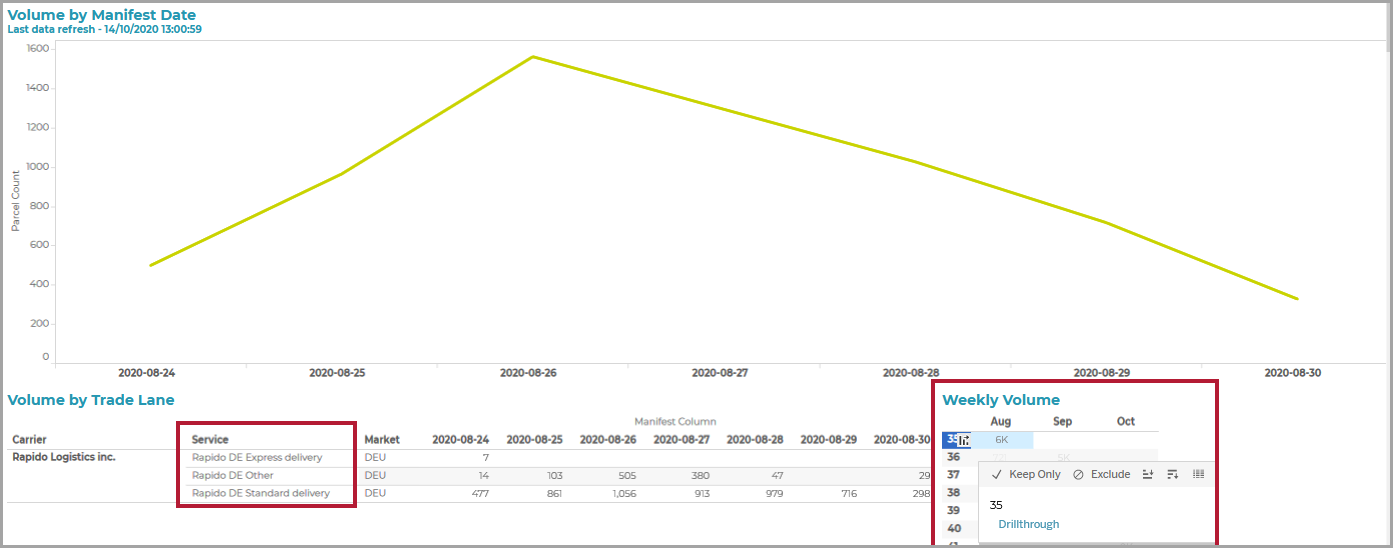Select Rapido DE Express delivery service
Screen dimensions: 1393x548
(x=257, y=457)
